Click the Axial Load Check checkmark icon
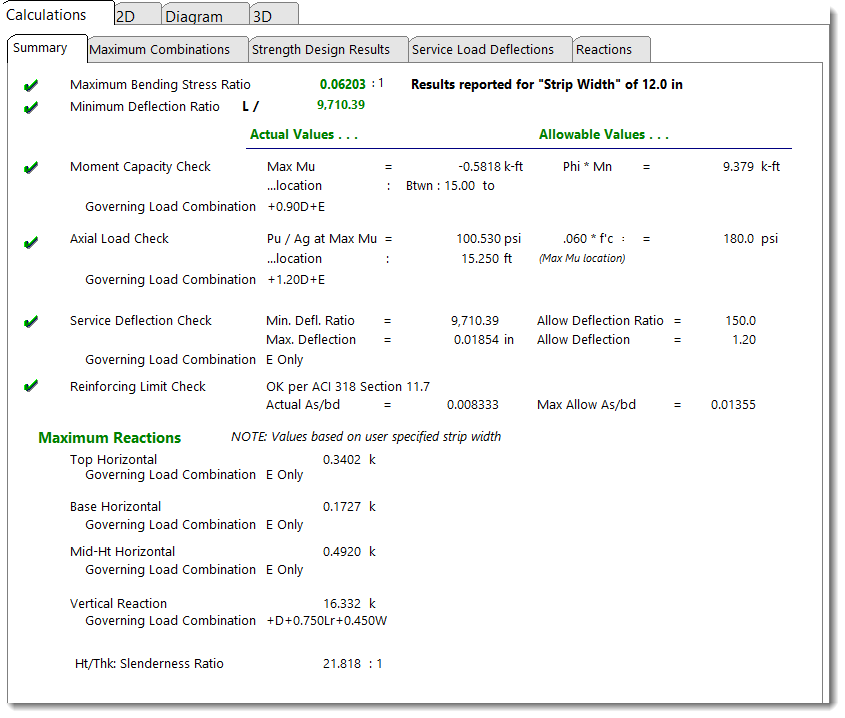This screenshot has height=718, width=845. click(x=31, y=240)
